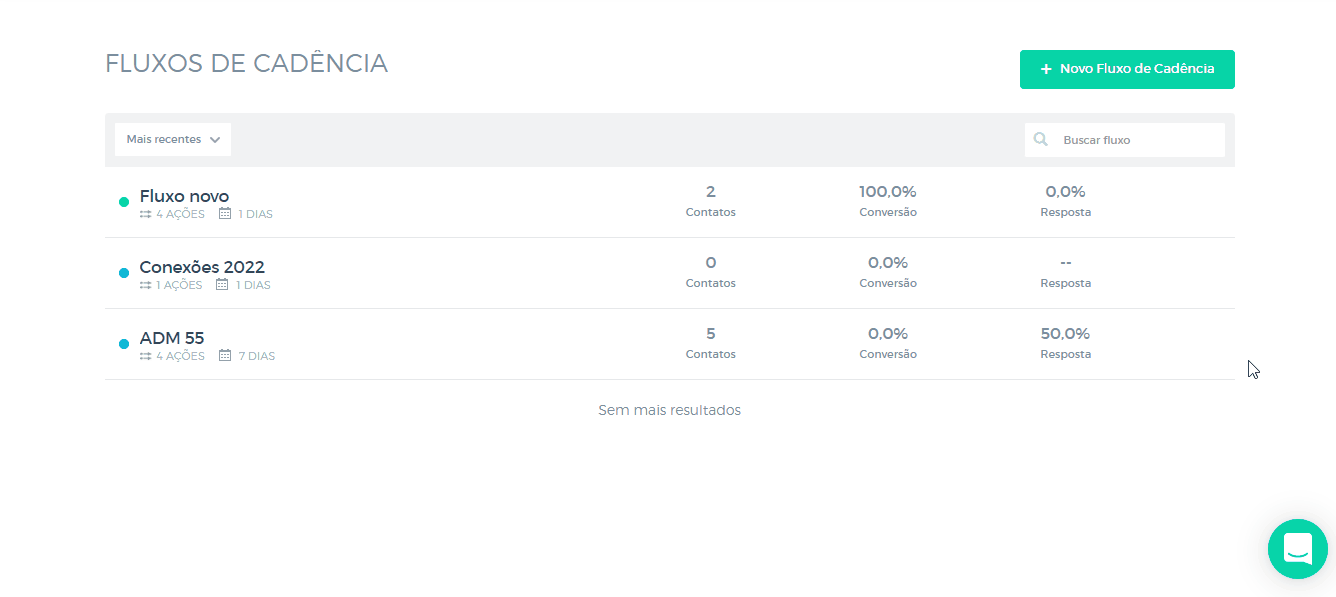Click the calendar icon under ADM 55
The height and width of the screenshot is (597, 1336).
[x=225, y=356]
